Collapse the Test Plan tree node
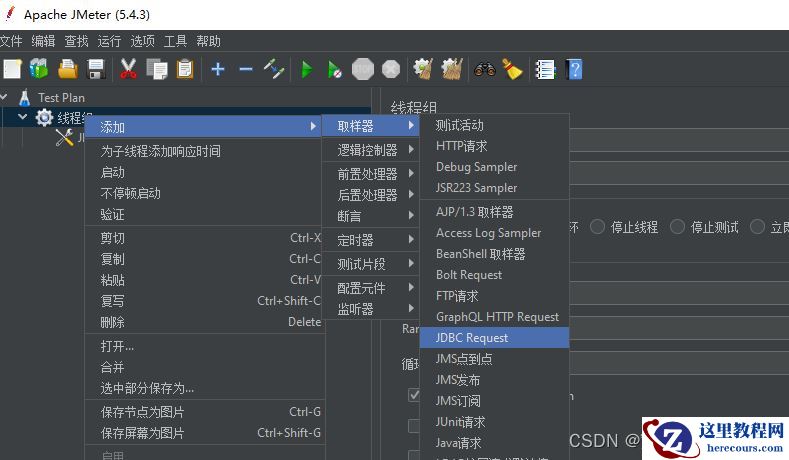 pyautogui.click(x=4, y=97)
